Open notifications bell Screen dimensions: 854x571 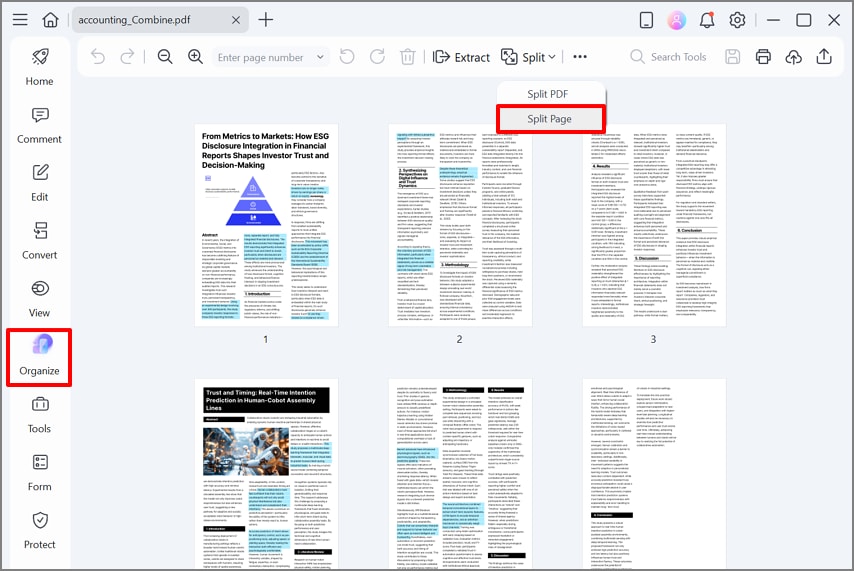coord(707,20)
